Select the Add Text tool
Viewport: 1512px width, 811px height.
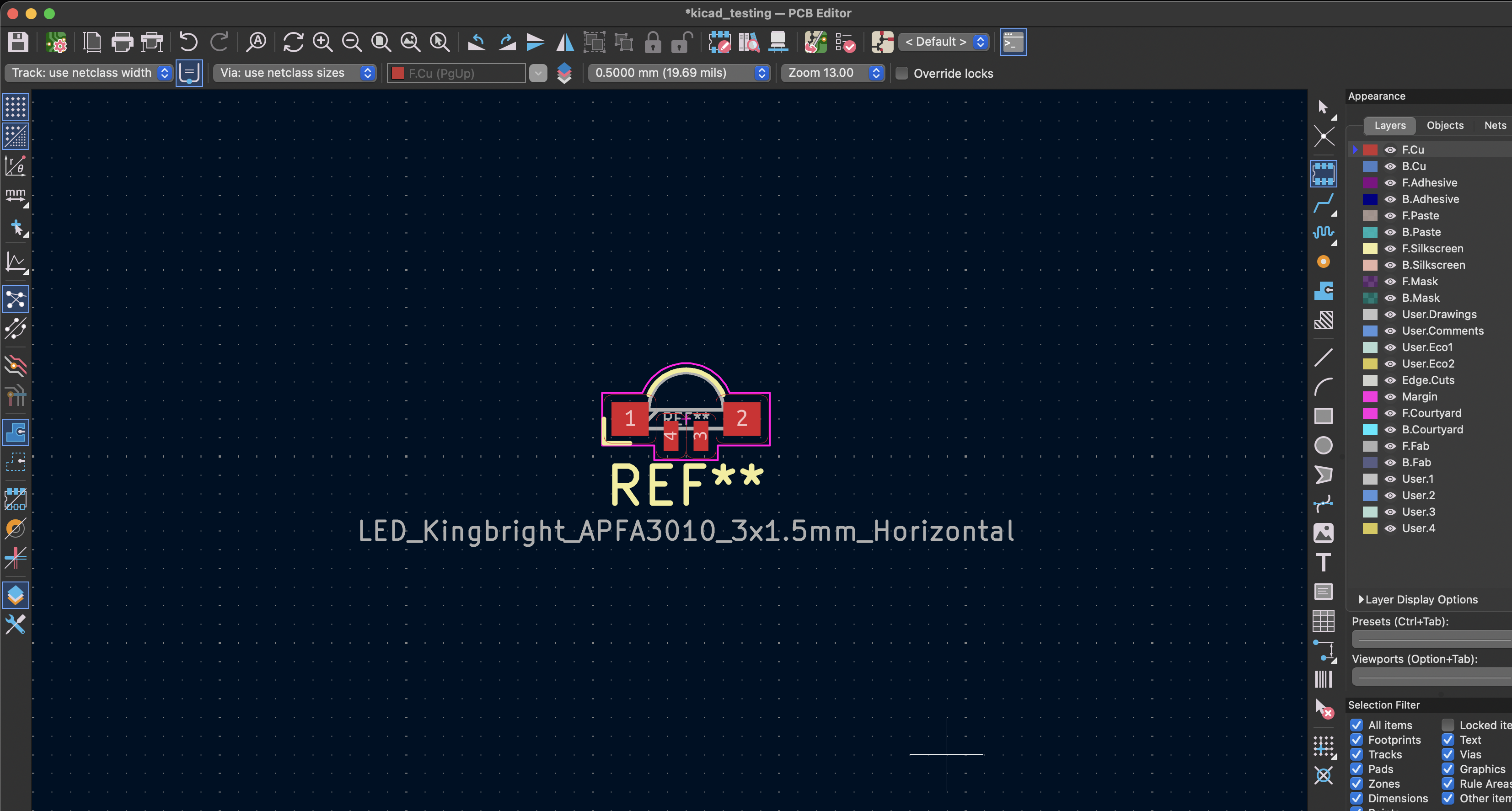coord(1323,562)
